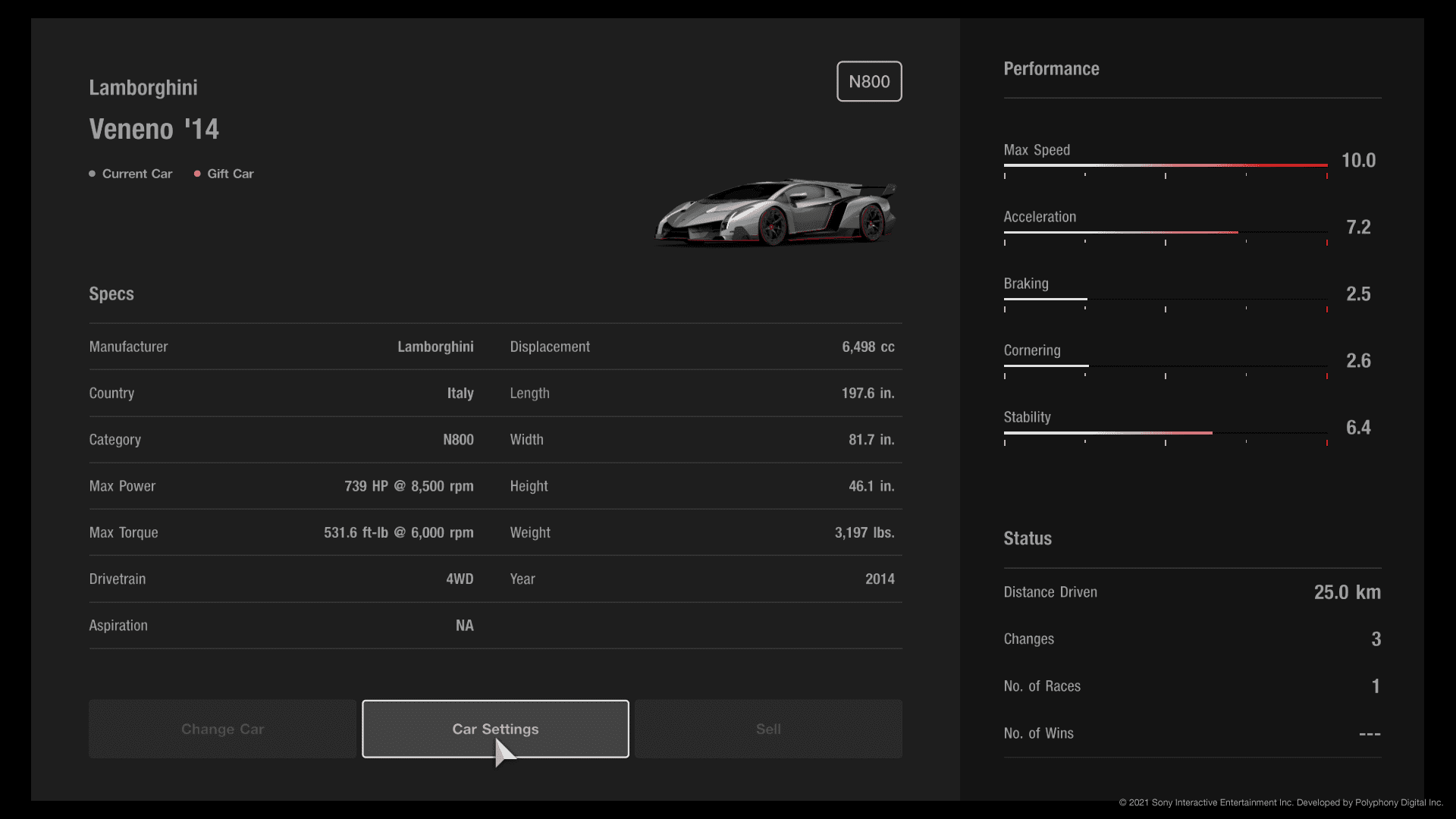
Task: Click the gray Current Car indicator dot
Action: coord(93,174)
